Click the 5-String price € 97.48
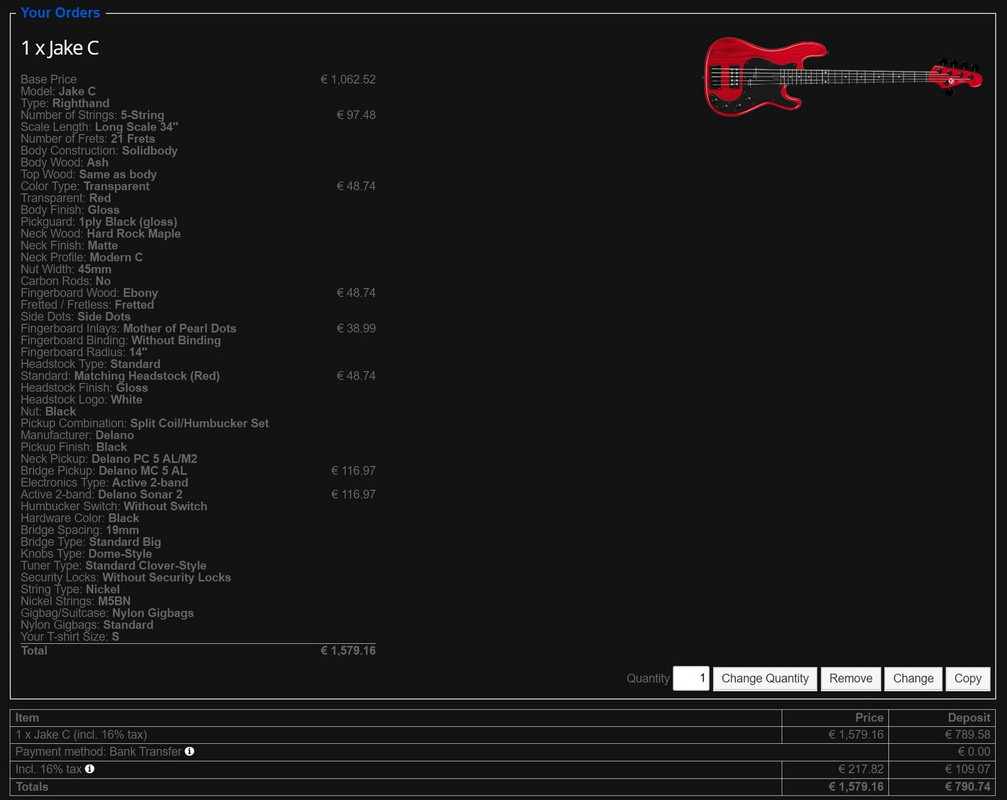Image resolution: width=1007 pixels, height=800 pixels. pos(356,116)
